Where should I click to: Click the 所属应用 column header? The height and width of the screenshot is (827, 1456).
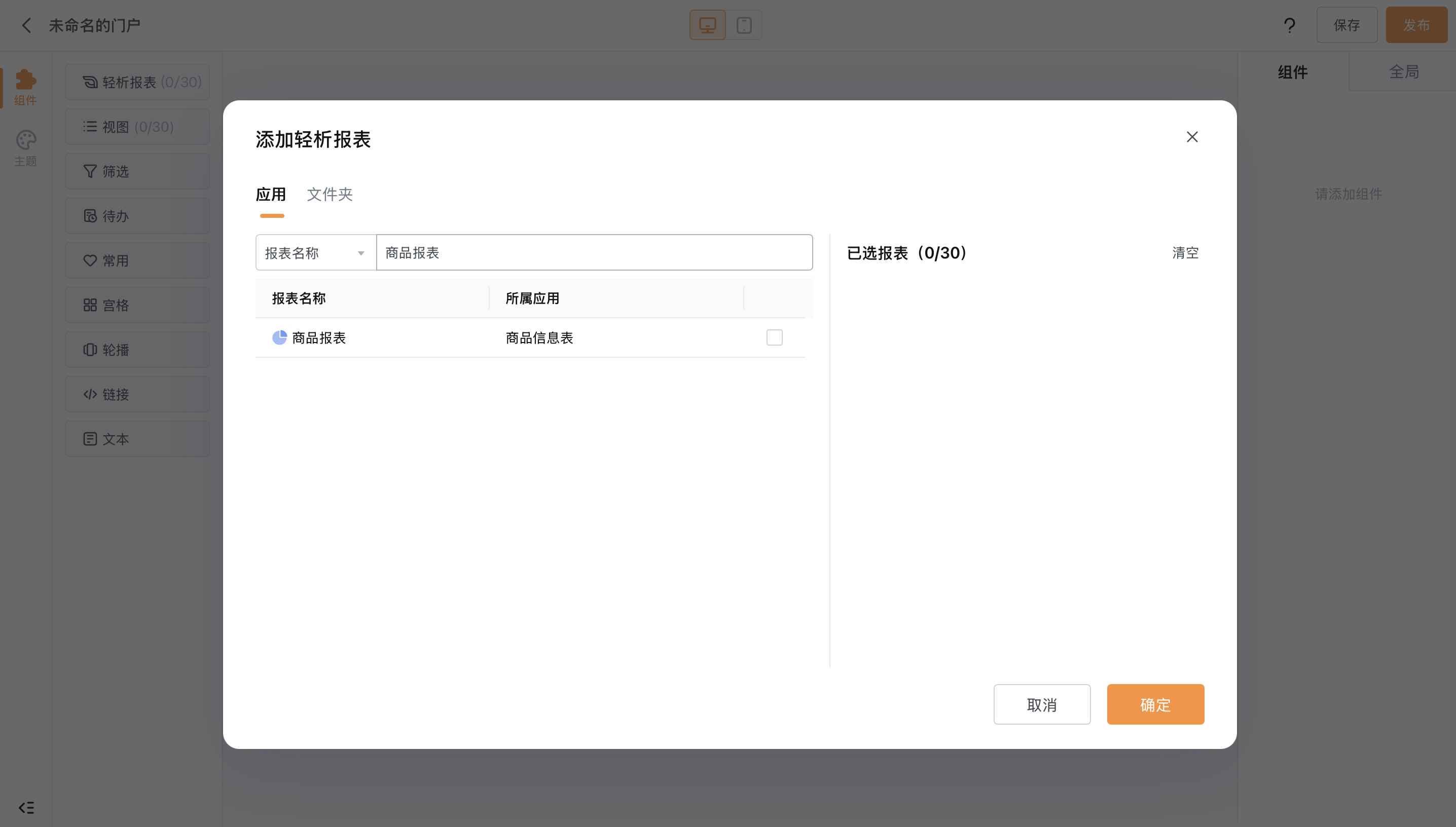coord(532,298)
